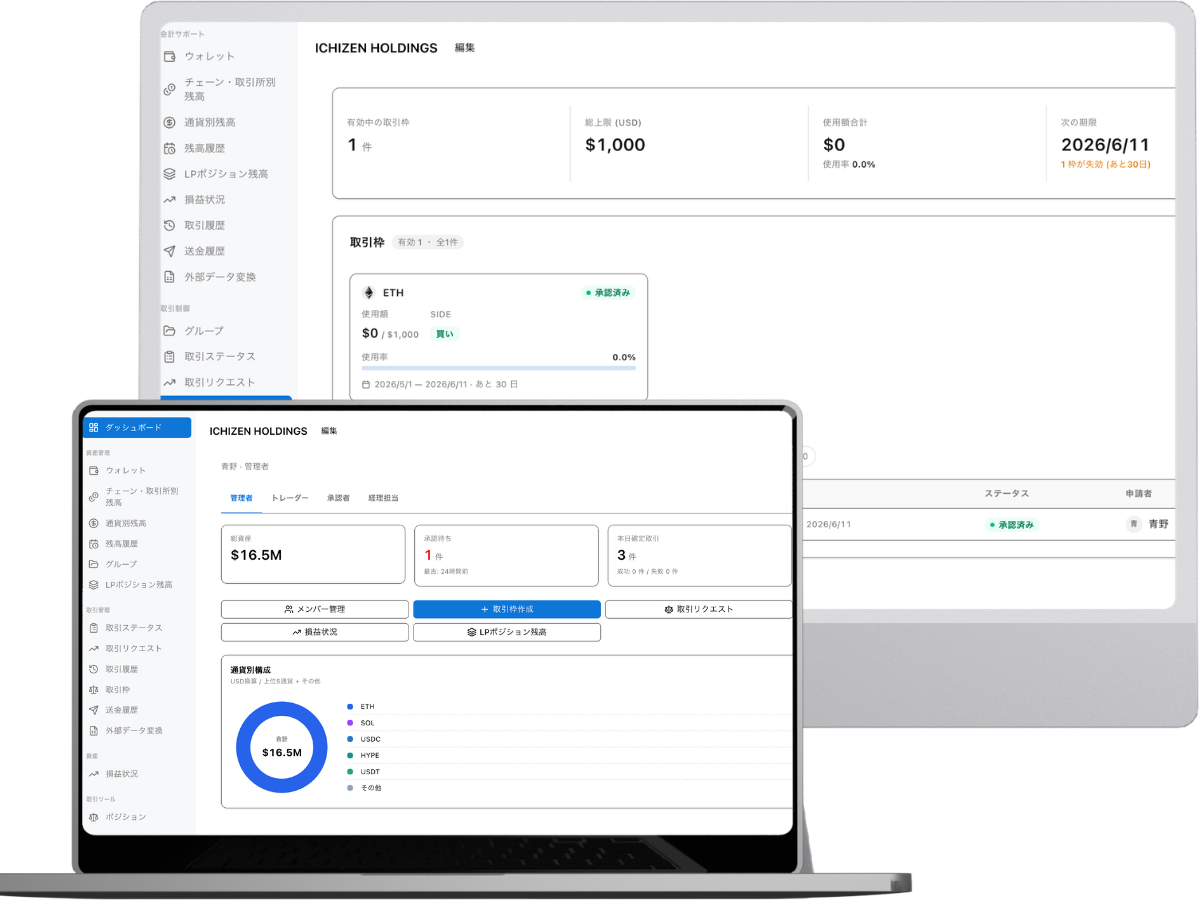Switch to 経理担当 tab

(x=383, y=497)
